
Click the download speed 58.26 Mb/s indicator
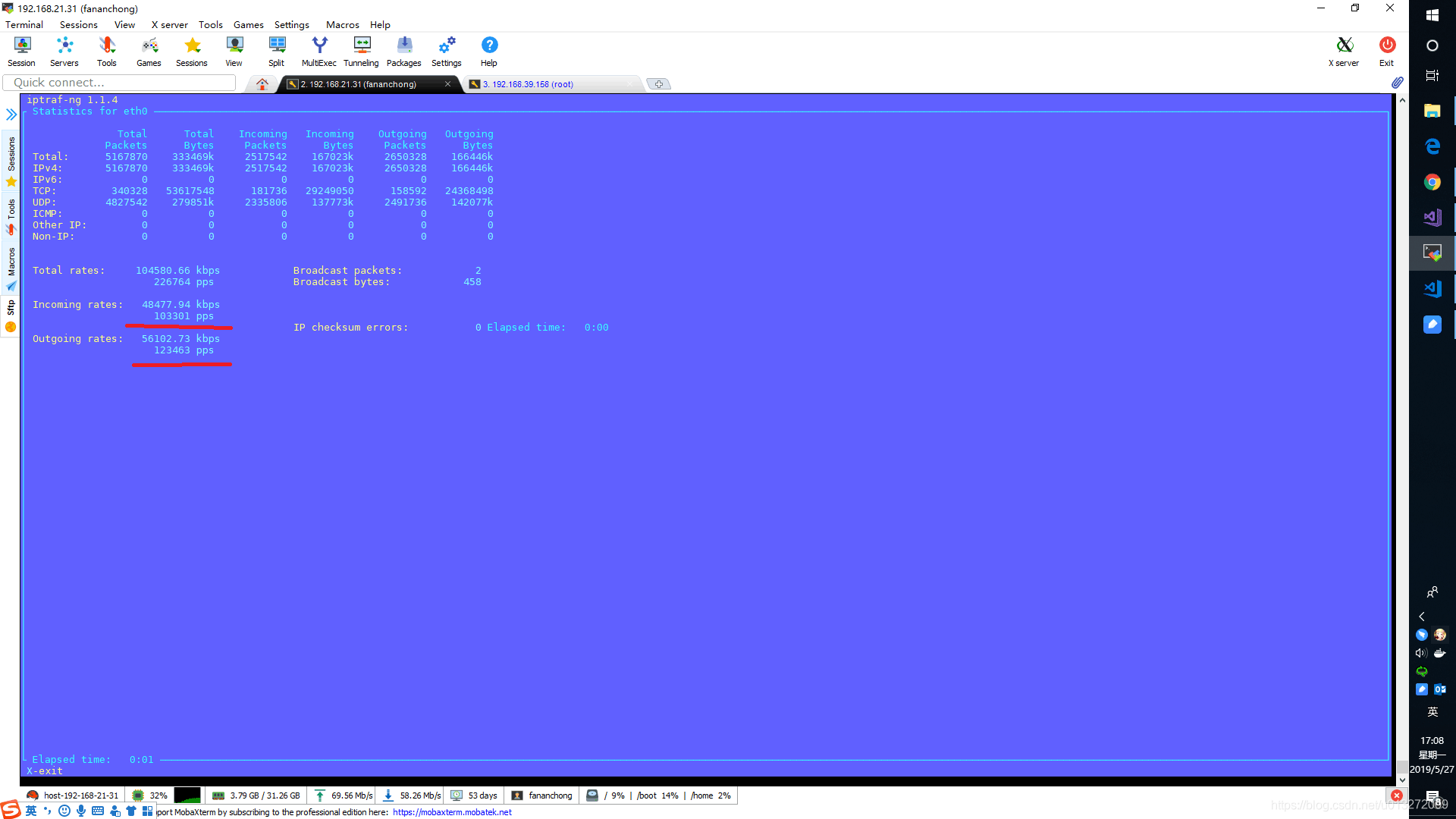pyautogui.click(x=412, y=795)
